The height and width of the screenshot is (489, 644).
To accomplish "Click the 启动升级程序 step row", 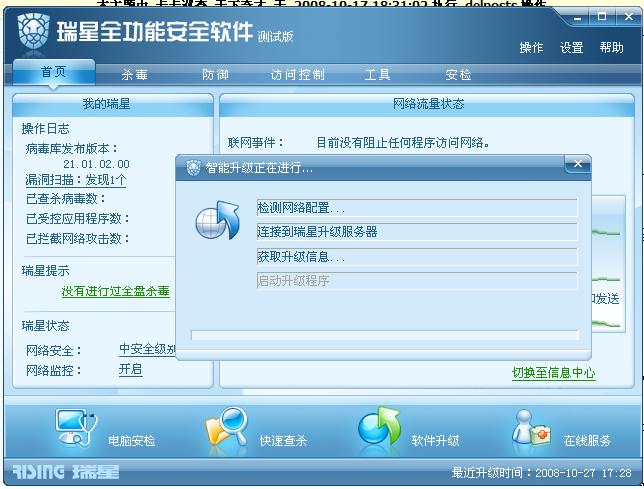I will [417, 281].
